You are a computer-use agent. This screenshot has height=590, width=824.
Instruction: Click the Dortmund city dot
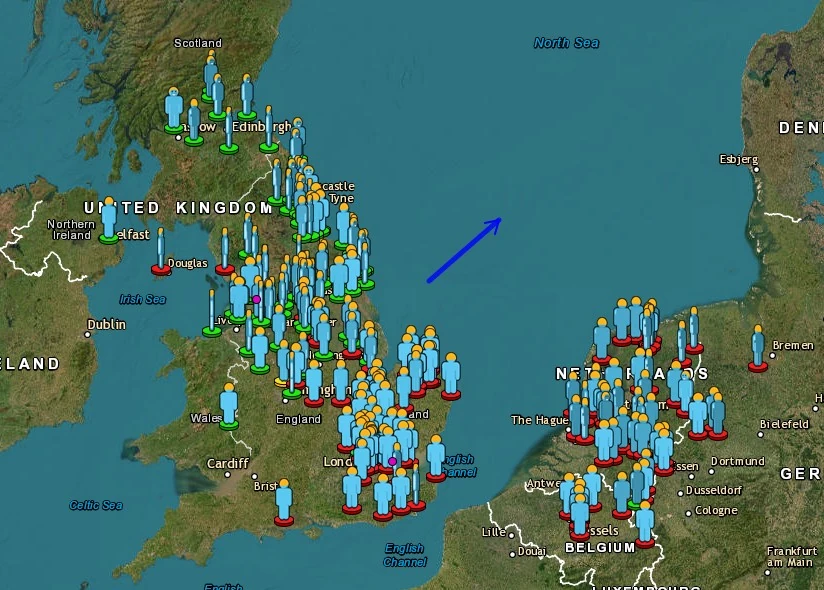coord(712,471)
